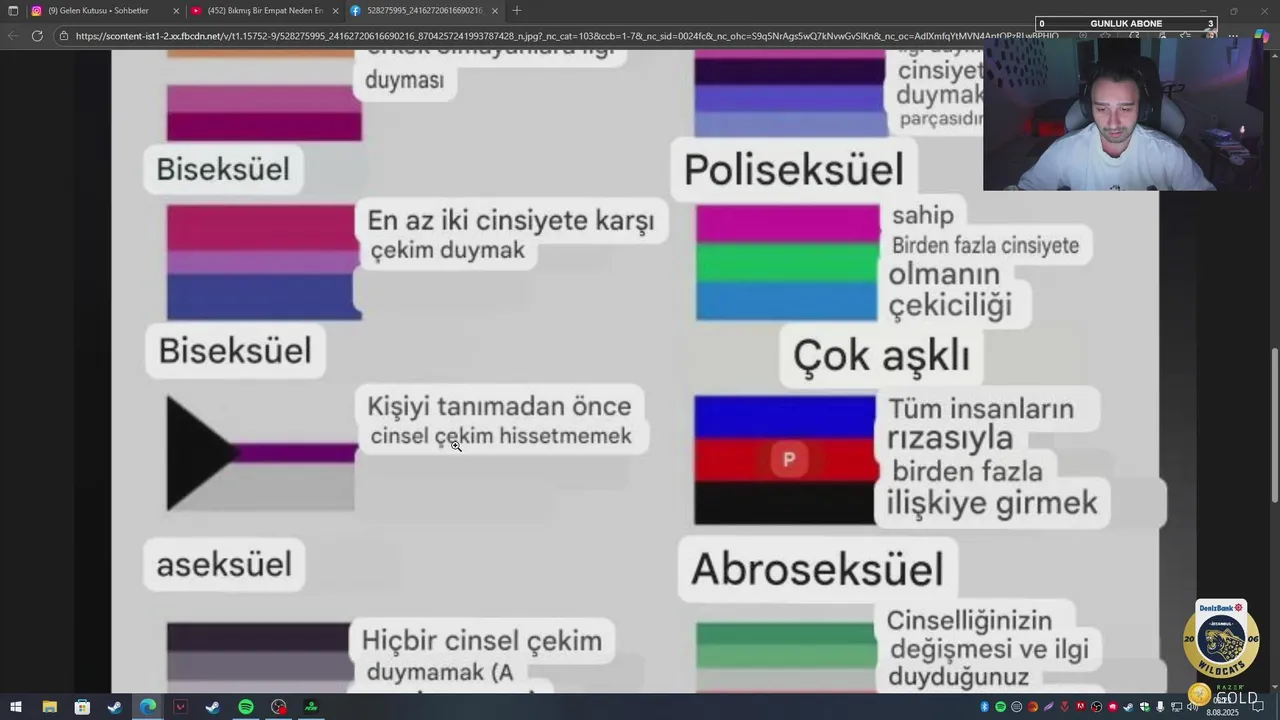Click text 'Hiçbir cinsel çekim'
This screenshot has height=720, width=1280.
tap(482, 640)
